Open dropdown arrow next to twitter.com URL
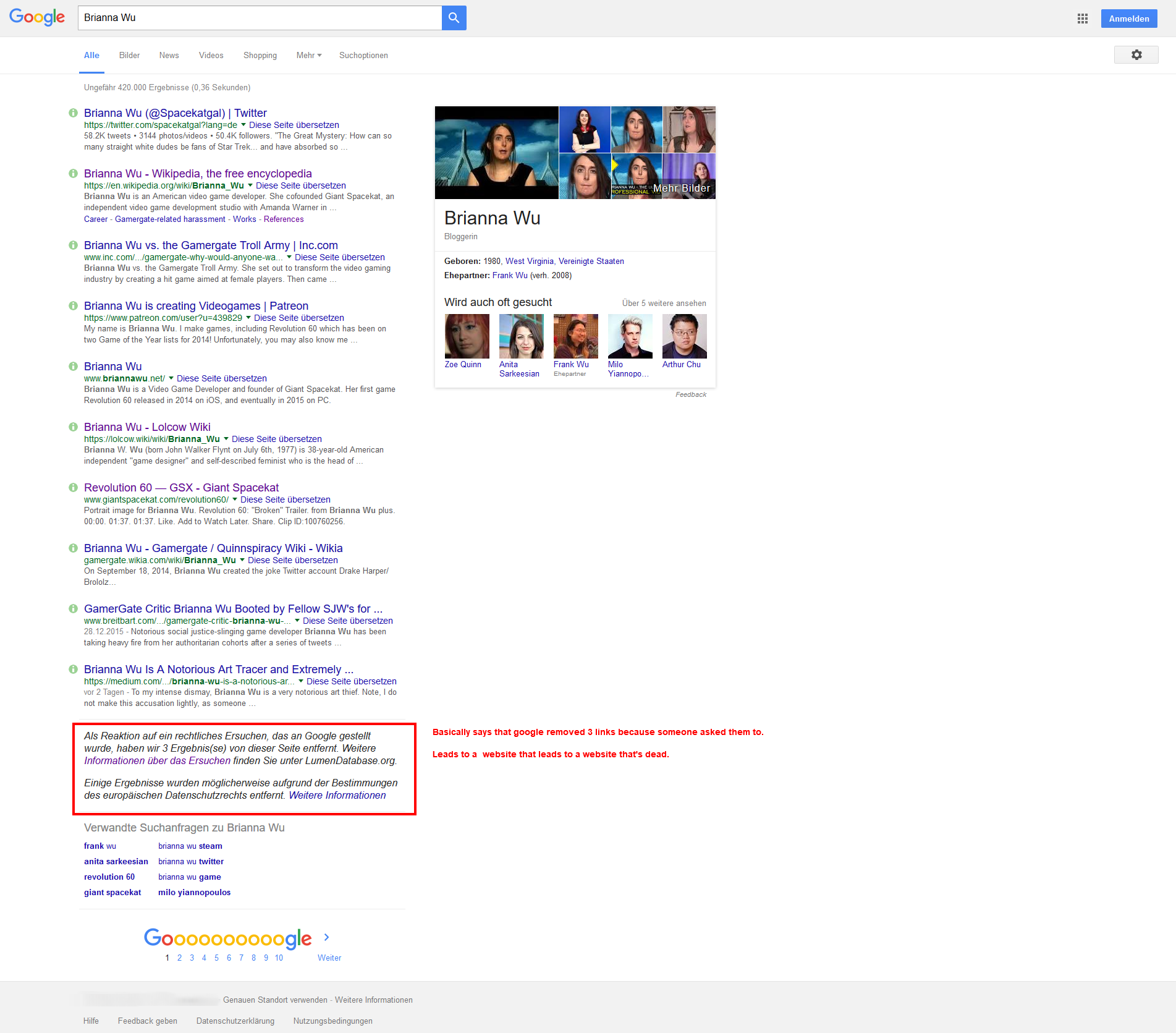This screenshot has width=1176, height=1033. tap(243, 125)
